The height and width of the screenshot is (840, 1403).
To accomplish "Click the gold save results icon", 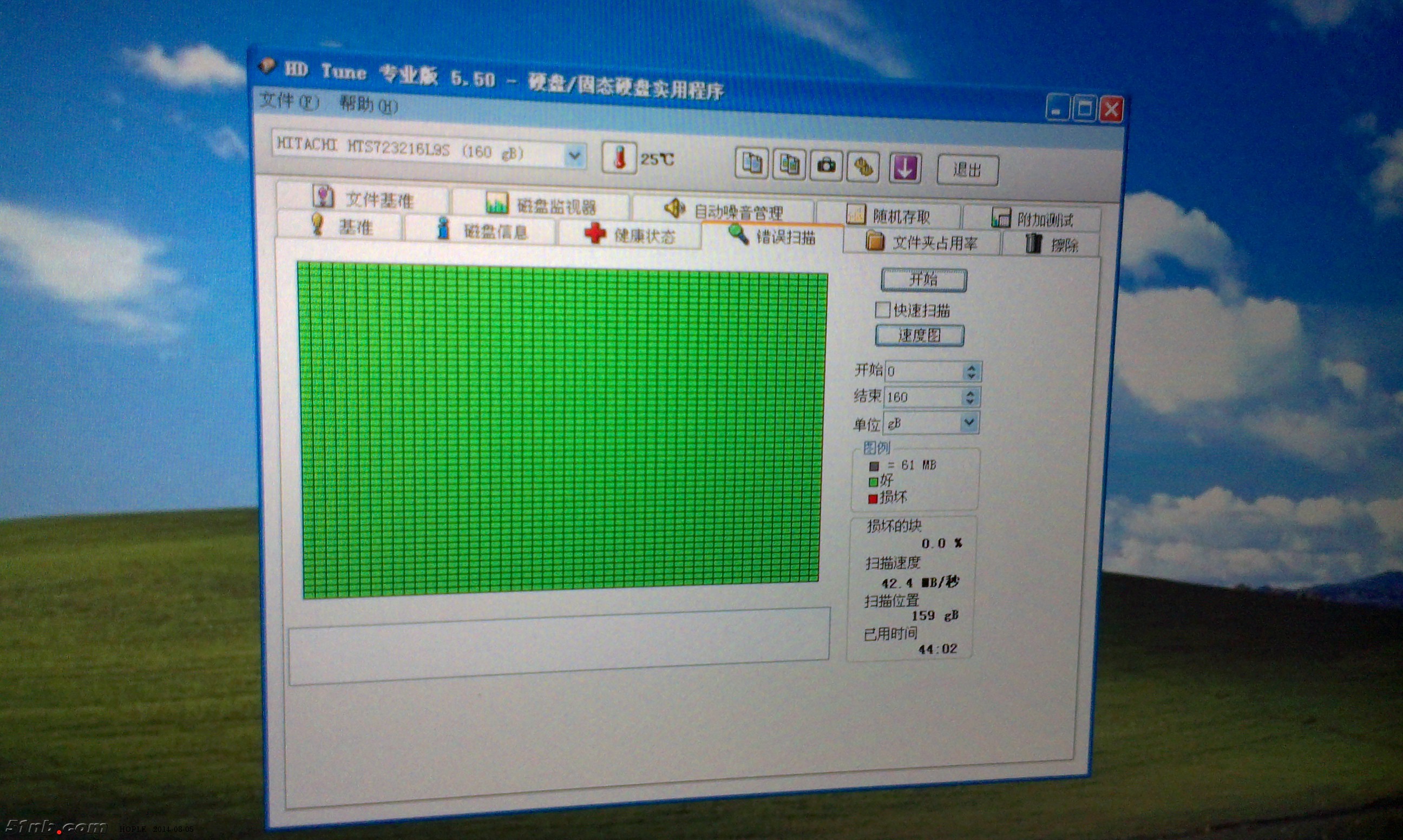I will coord(864,166).
